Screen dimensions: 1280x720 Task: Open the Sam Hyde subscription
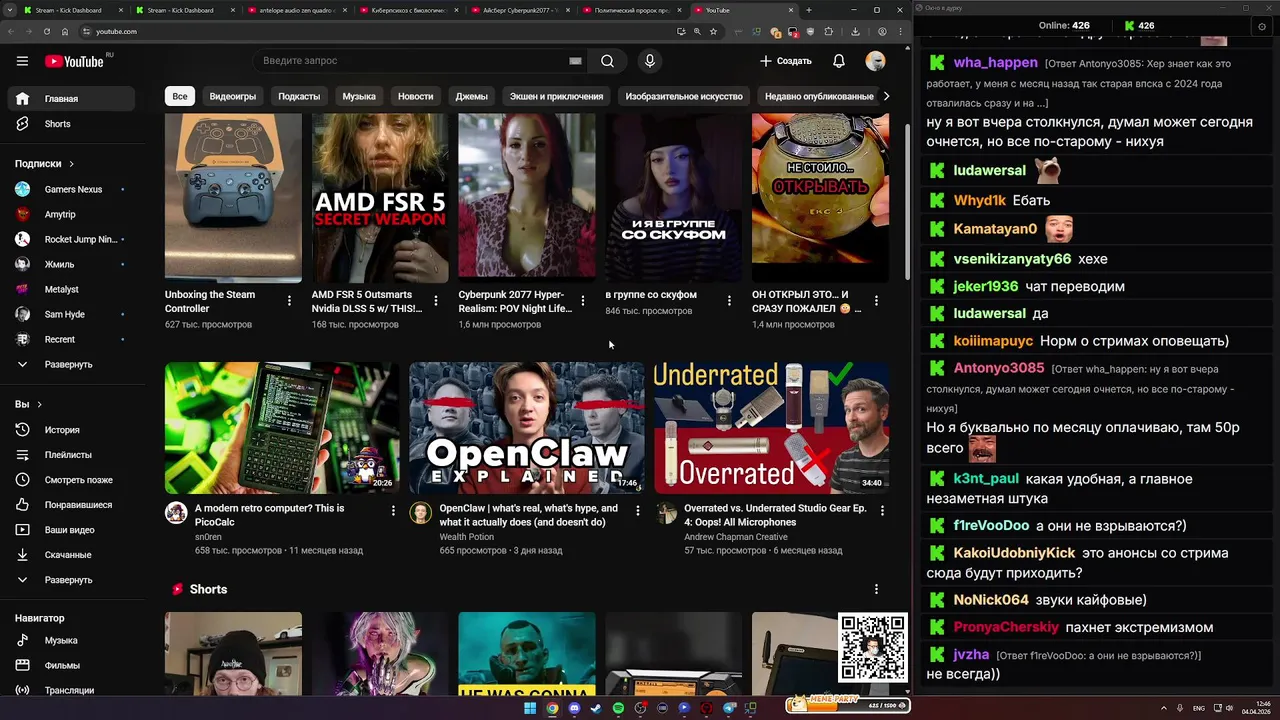coord(70,314)
